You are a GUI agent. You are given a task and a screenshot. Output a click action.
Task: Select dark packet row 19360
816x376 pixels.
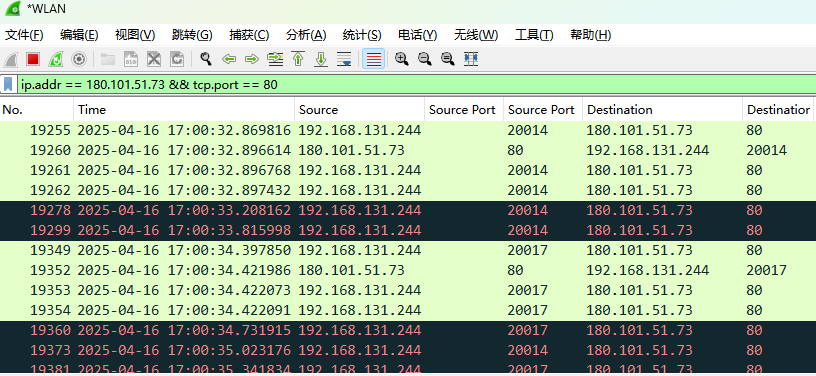[408, 330]
